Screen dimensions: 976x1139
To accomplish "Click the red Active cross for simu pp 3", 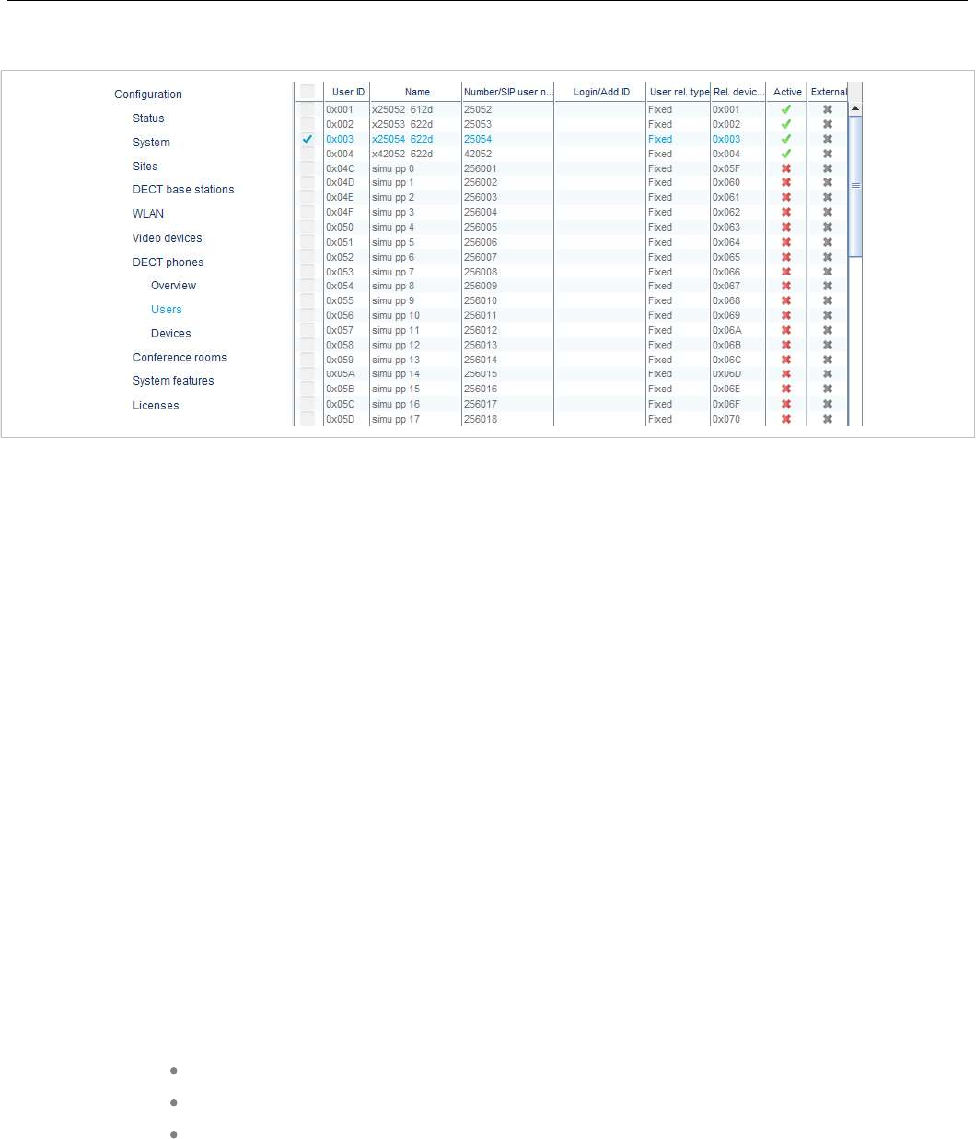I will [x=786, y=213].
